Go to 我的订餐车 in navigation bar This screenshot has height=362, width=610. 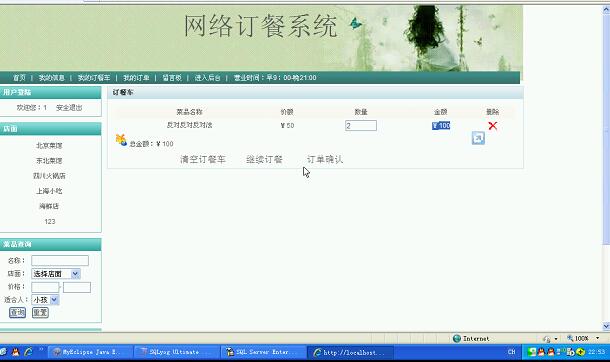(94, 78)
